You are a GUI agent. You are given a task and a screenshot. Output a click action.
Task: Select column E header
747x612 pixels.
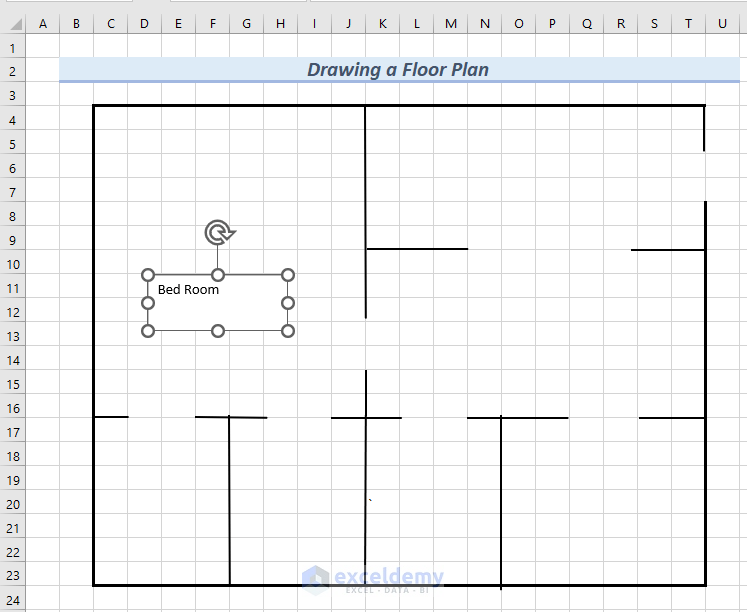tap(178, 24)
